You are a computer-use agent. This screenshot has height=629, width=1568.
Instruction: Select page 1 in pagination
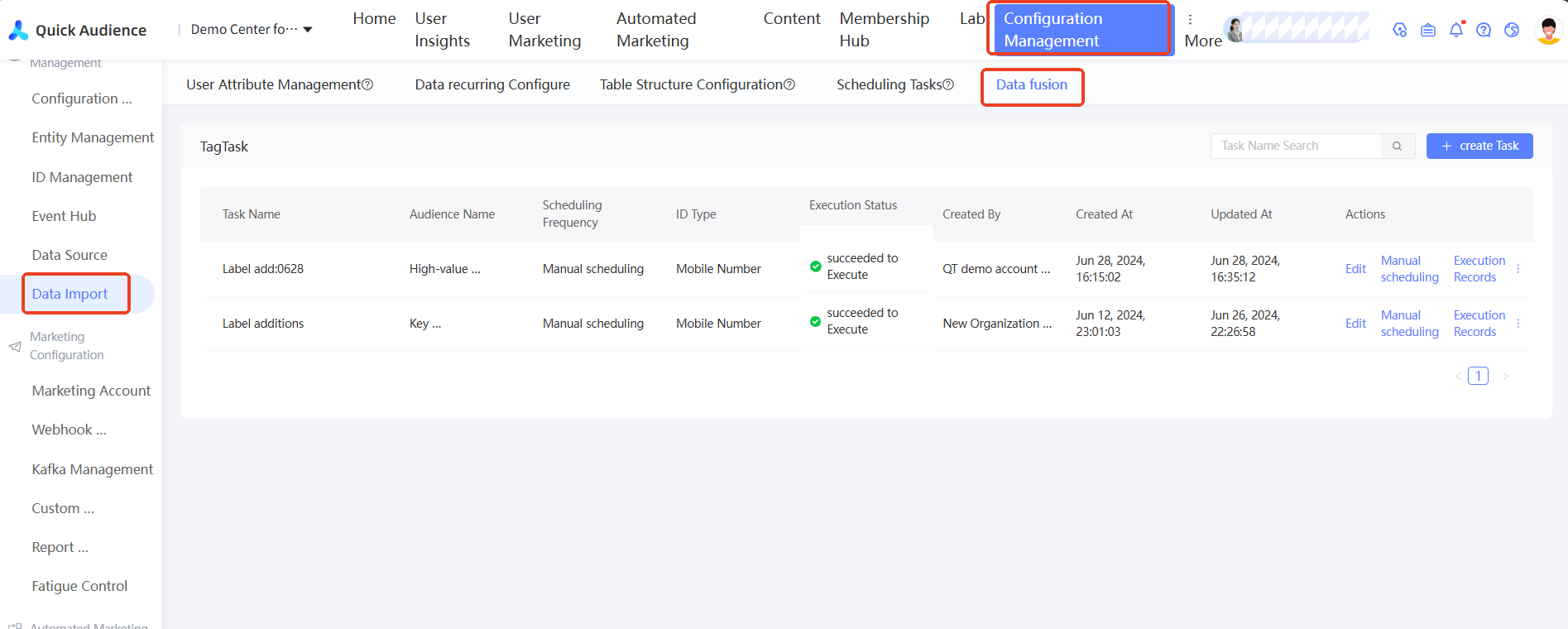point(1478,376)
